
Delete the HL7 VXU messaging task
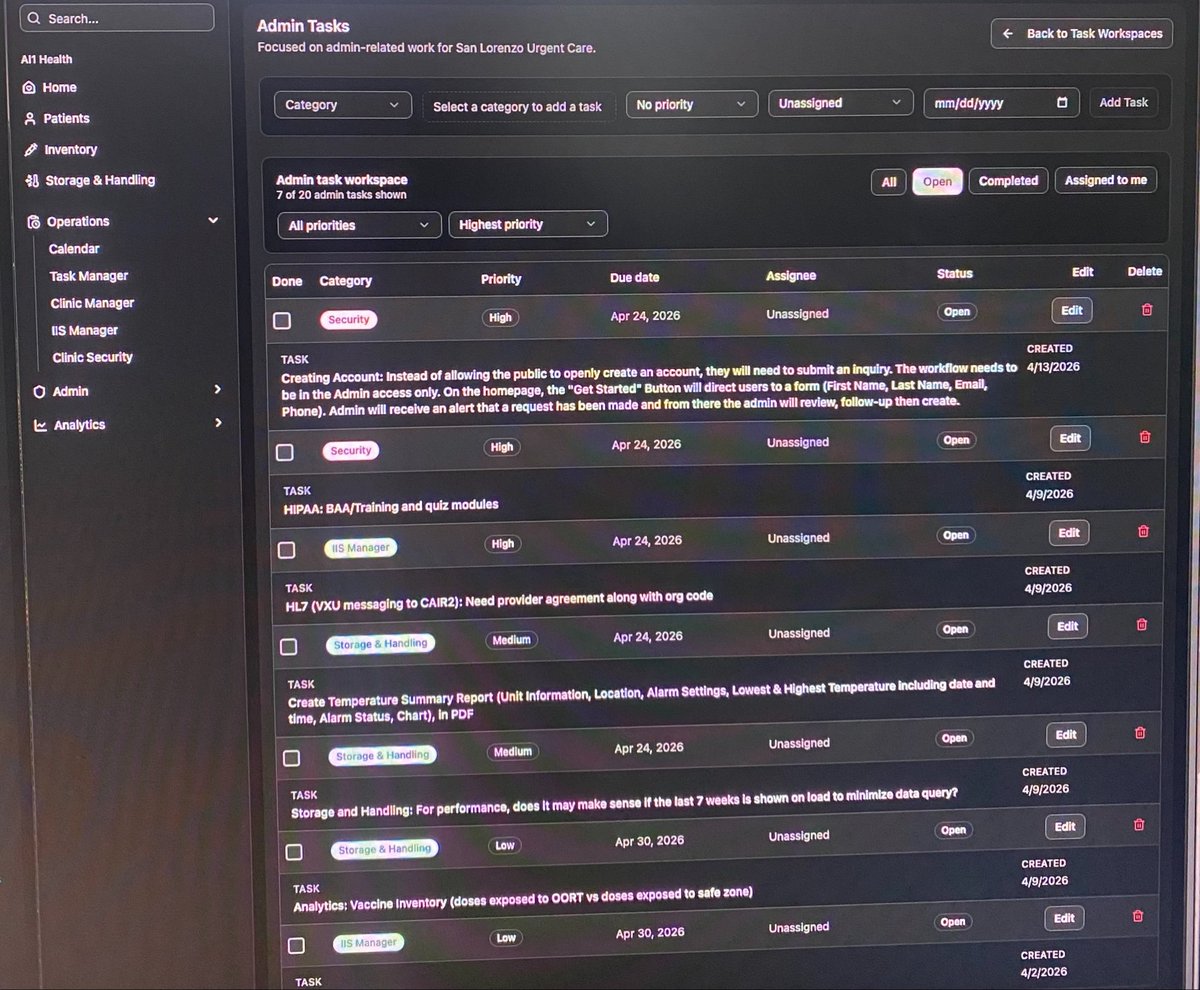tap(1143, 532)
